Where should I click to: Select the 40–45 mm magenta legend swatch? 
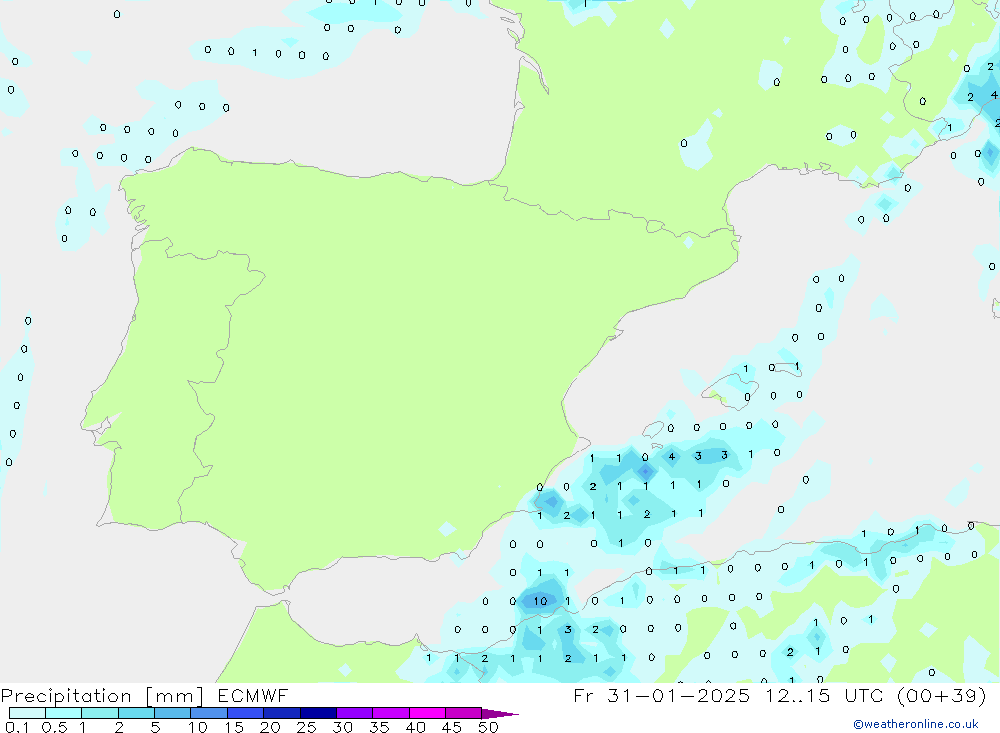tap(427, 713)
